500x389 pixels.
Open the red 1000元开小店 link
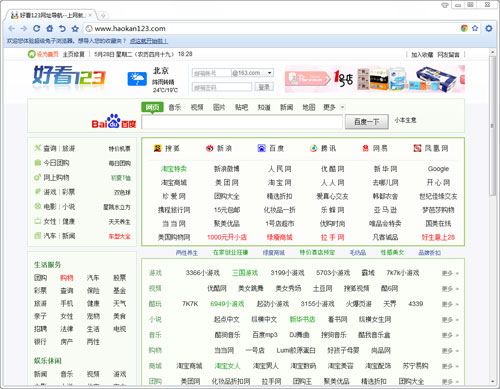(227, 237)
